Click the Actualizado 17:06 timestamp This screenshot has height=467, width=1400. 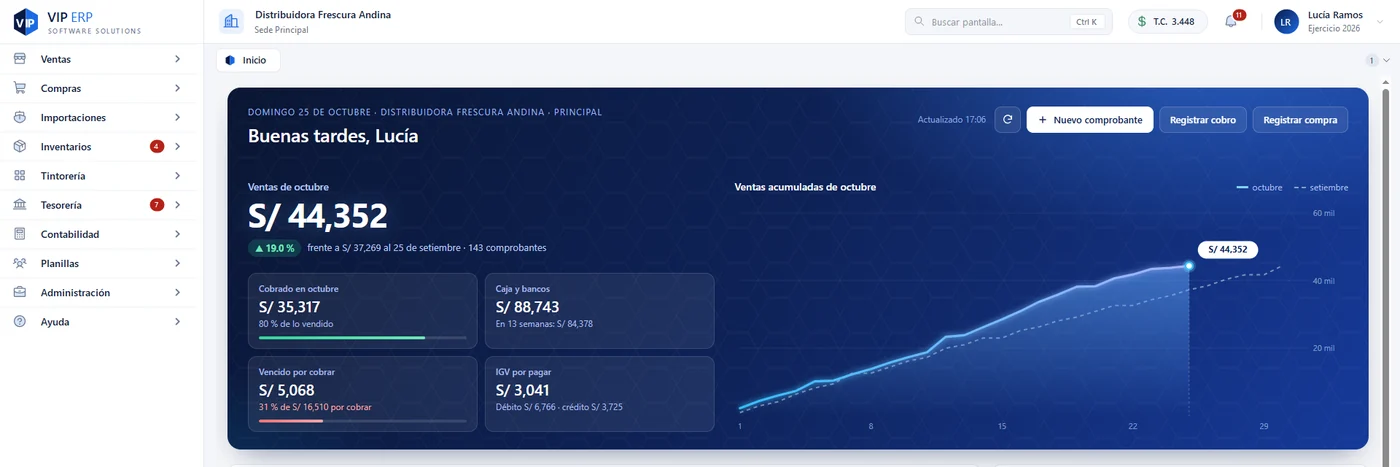pyautogui.click(x=951, y=120)
